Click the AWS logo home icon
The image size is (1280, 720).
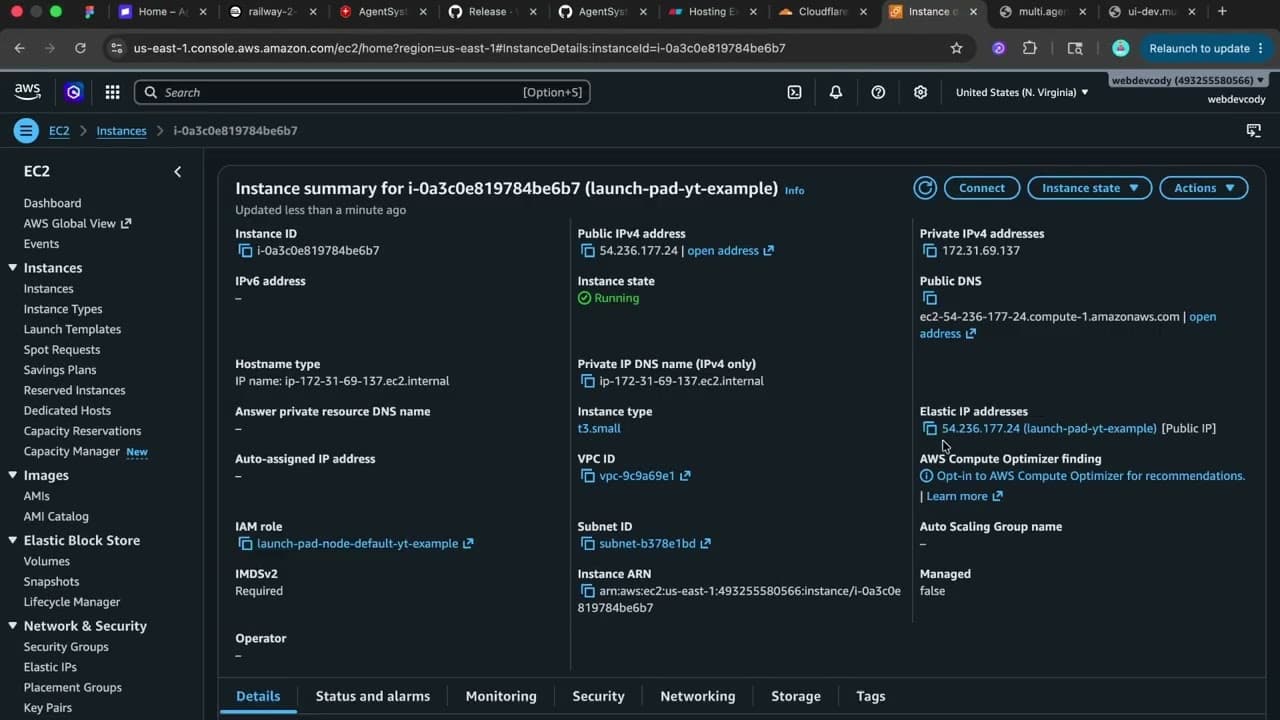[27, 92]
